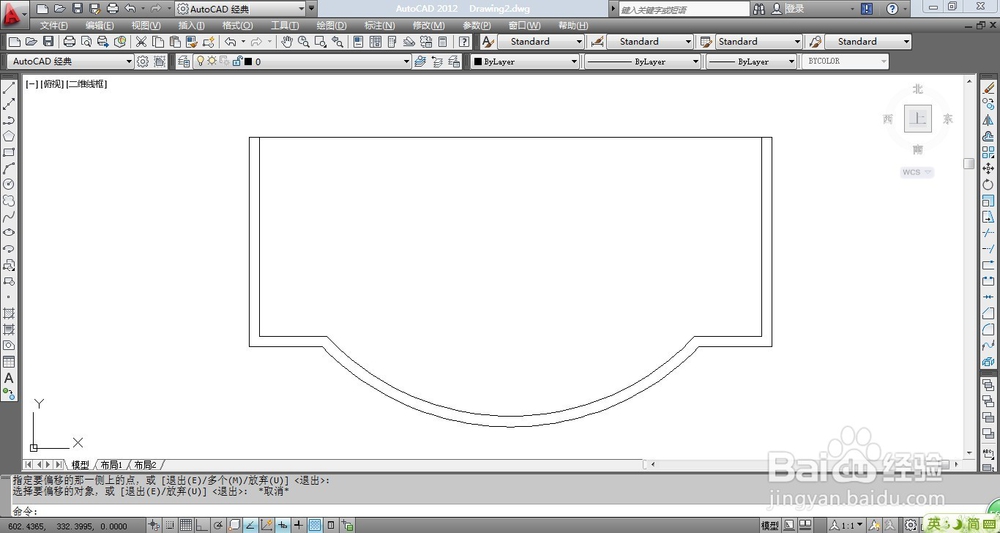
Task: Click the Plot printer icon in standard toolbar
Action: pos(70,41)
